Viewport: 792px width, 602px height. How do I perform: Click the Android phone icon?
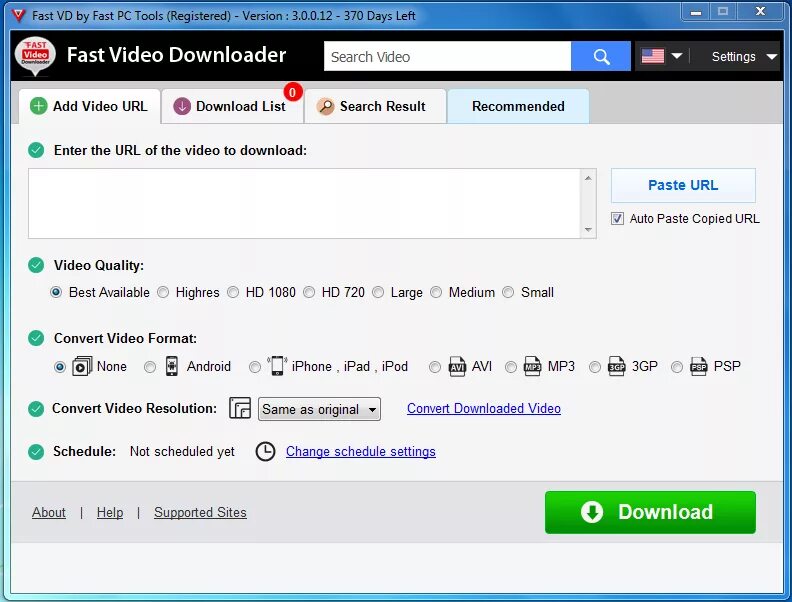172,366
